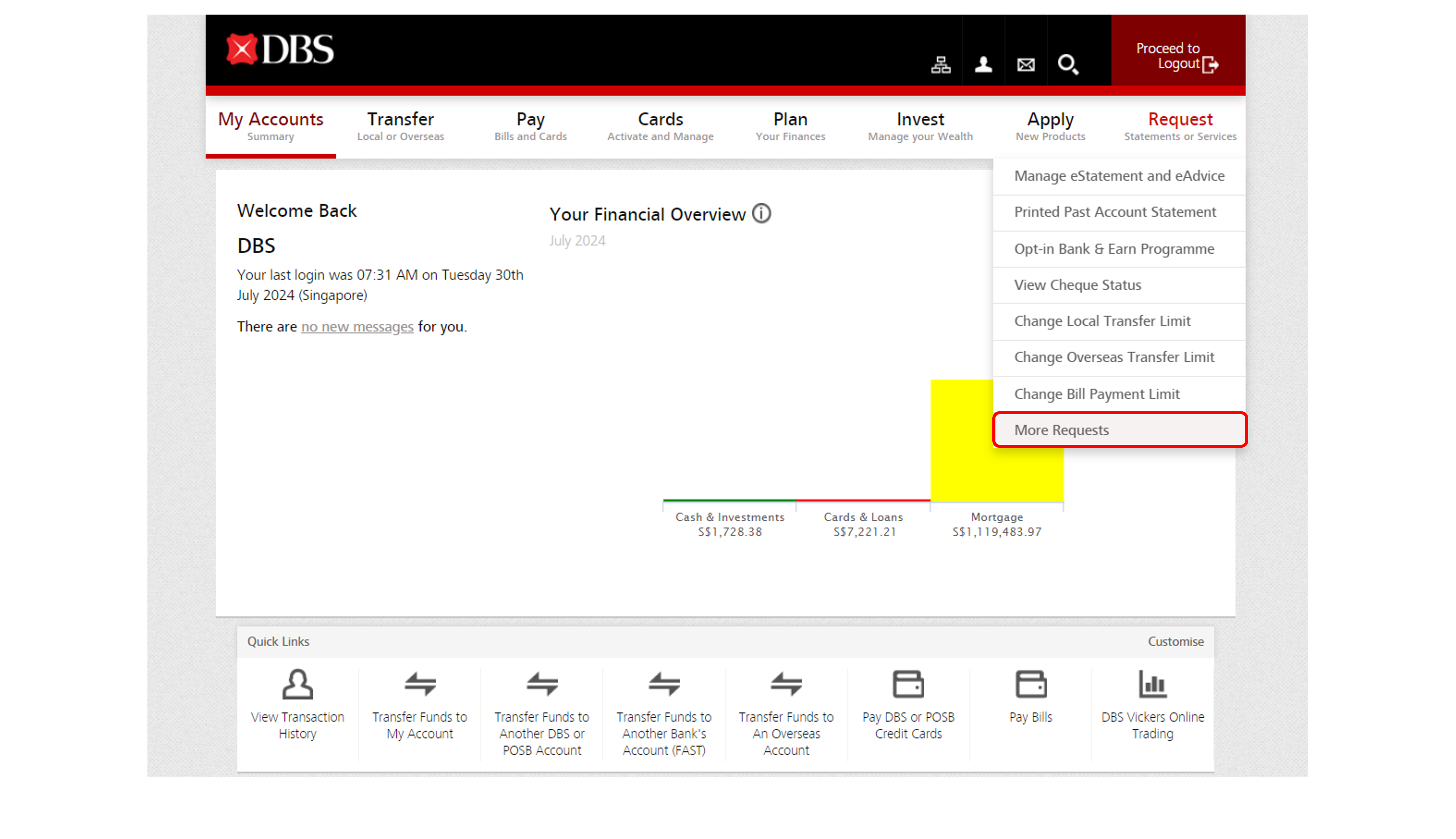Screen dimensions: 1456x839
Task: Click the DBS logo in header
Action: click(x=280, y=49)
